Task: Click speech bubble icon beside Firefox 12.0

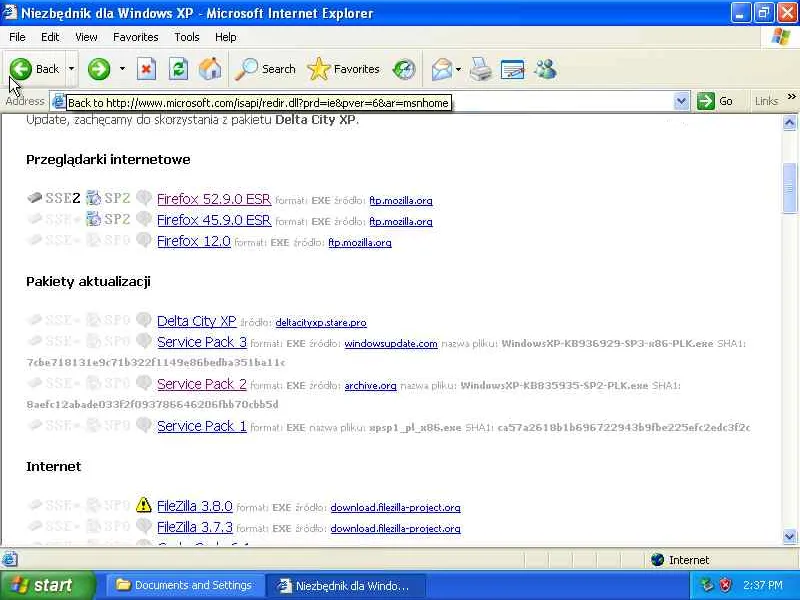Action: click(x=144, y=240)
